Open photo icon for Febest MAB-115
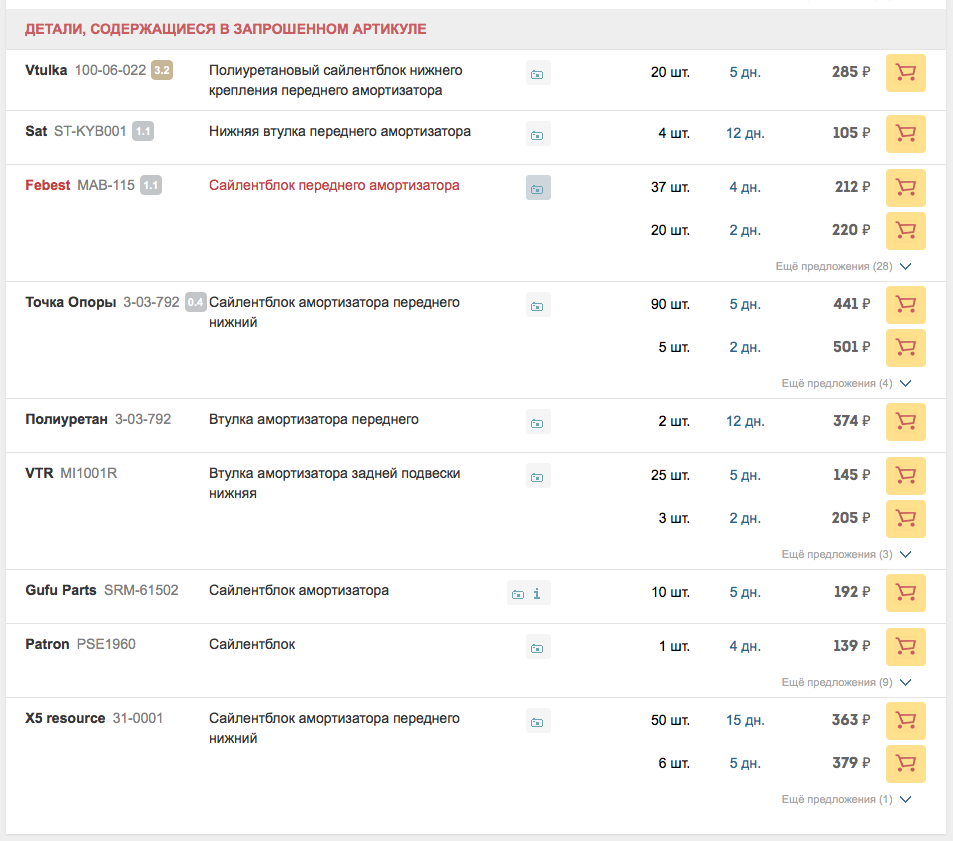The image size is (953, 841). click(x=538, y=188)
